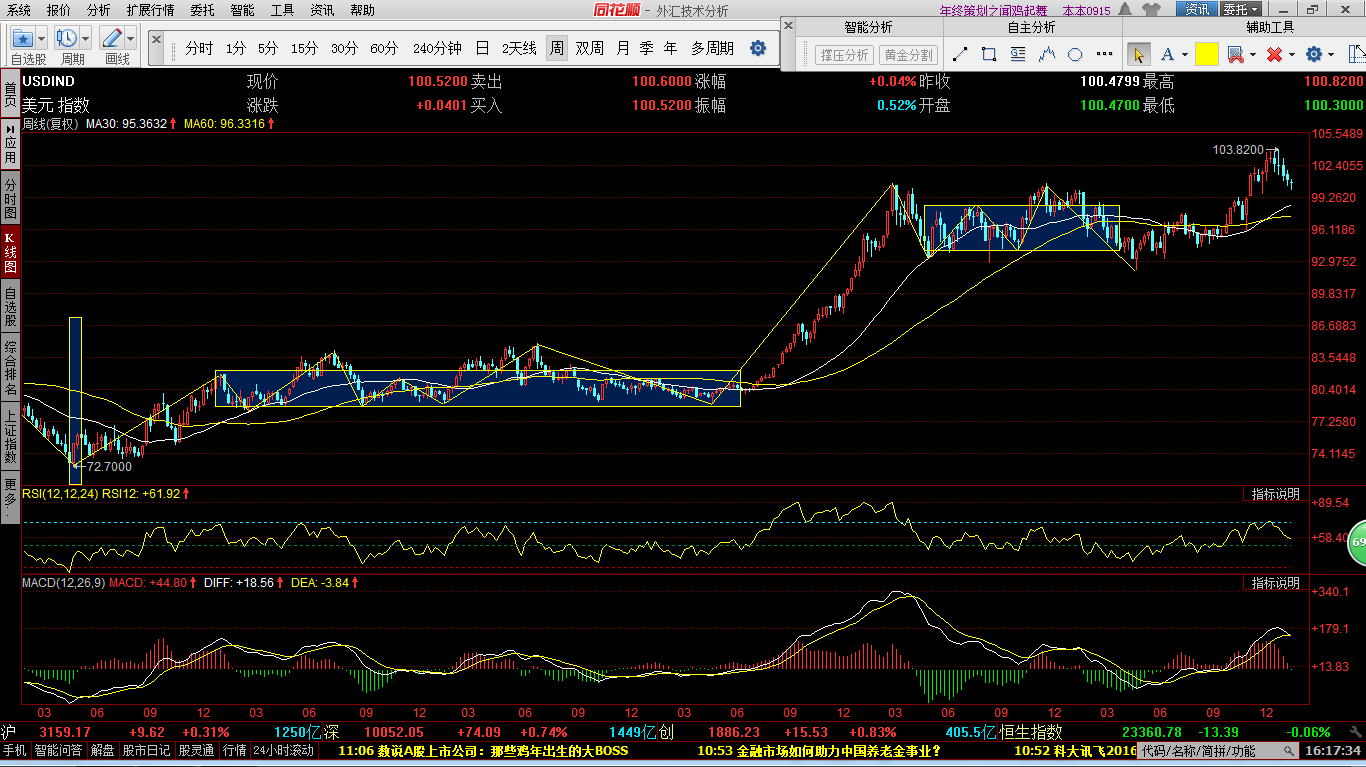The width and height of the screenshot is (1366, 767).
Task: Open dropdown next to 自选股 icon
Action: [x=43, y=39]
